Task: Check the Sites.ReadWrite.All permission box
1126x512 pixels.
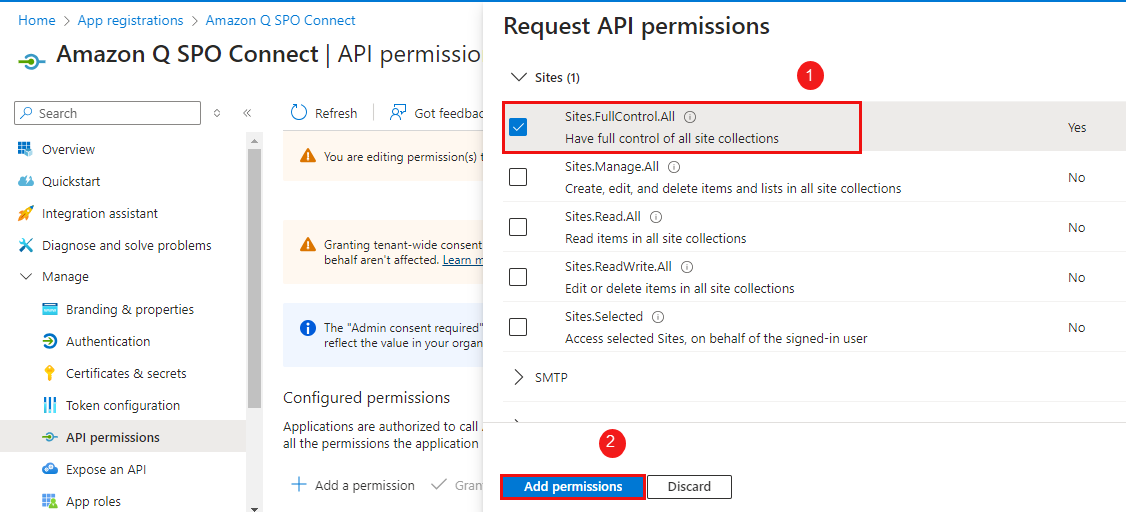Action: click(x=518, y=277)
